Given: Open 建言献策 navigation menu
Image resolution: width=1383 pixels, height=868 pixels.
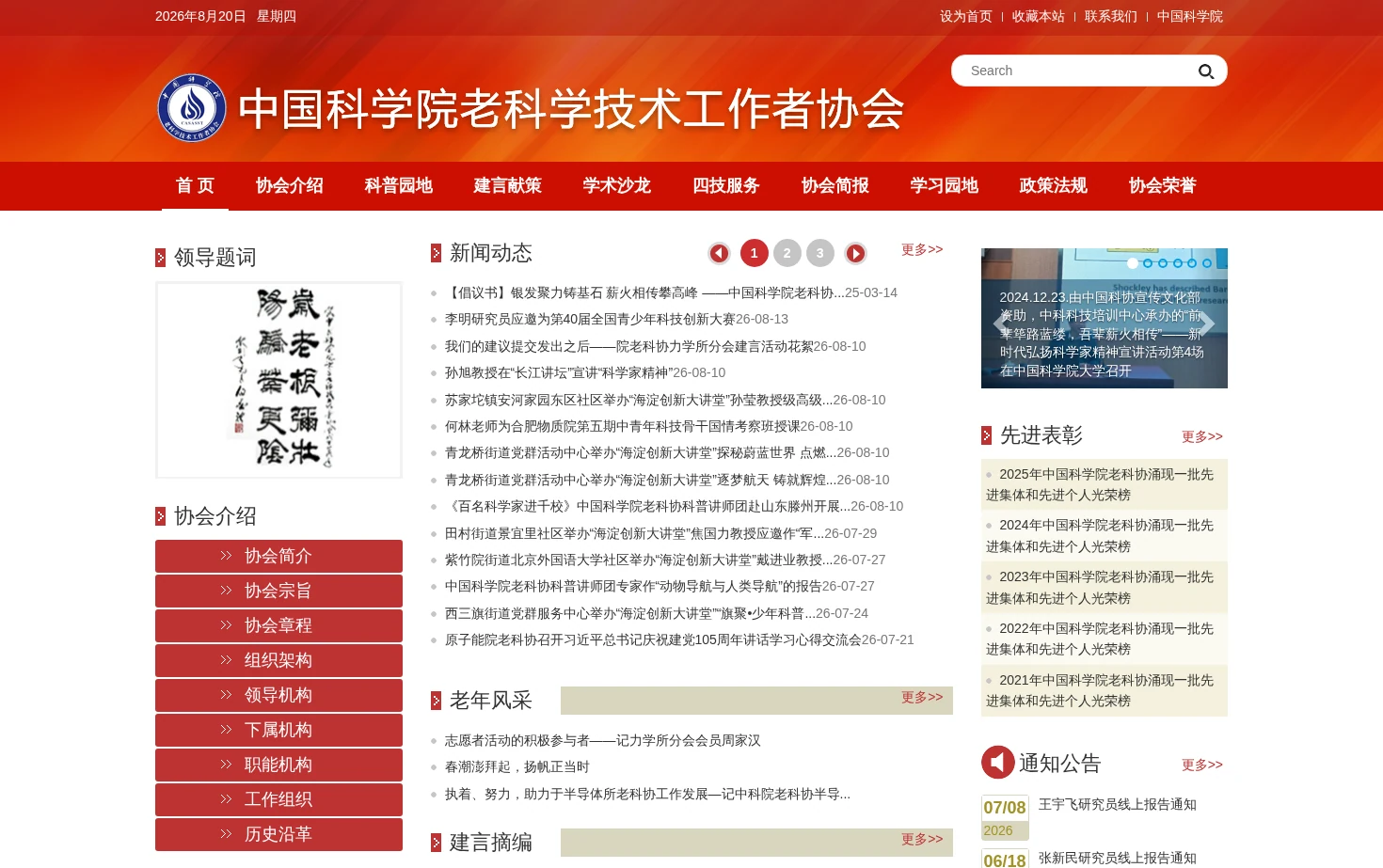Looking at the screenshot, I should 508,186.
